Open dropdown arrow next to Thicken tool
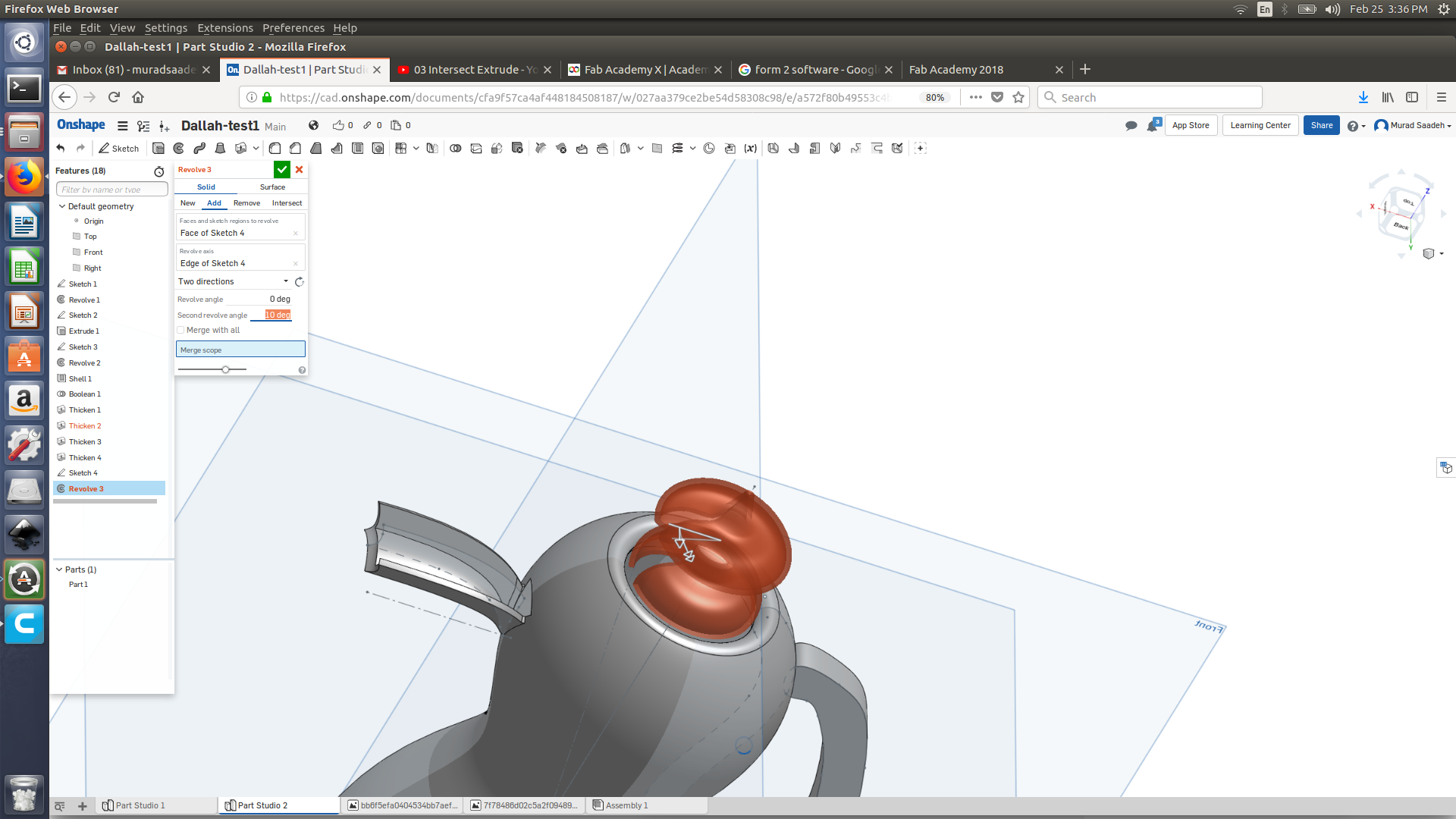The width and height of the screenshot is (1456, 819). [x=256, y=149]
